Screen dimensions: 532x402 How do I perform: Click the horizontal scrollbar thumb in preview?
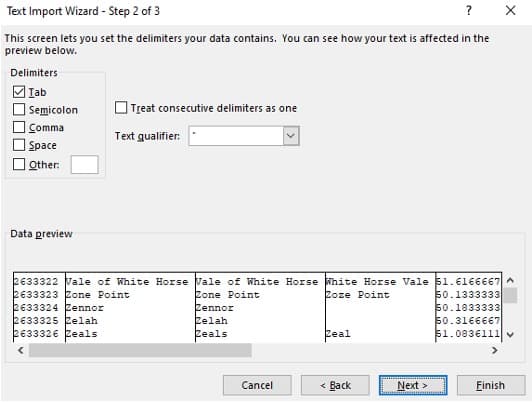click(x=140, y=350)
